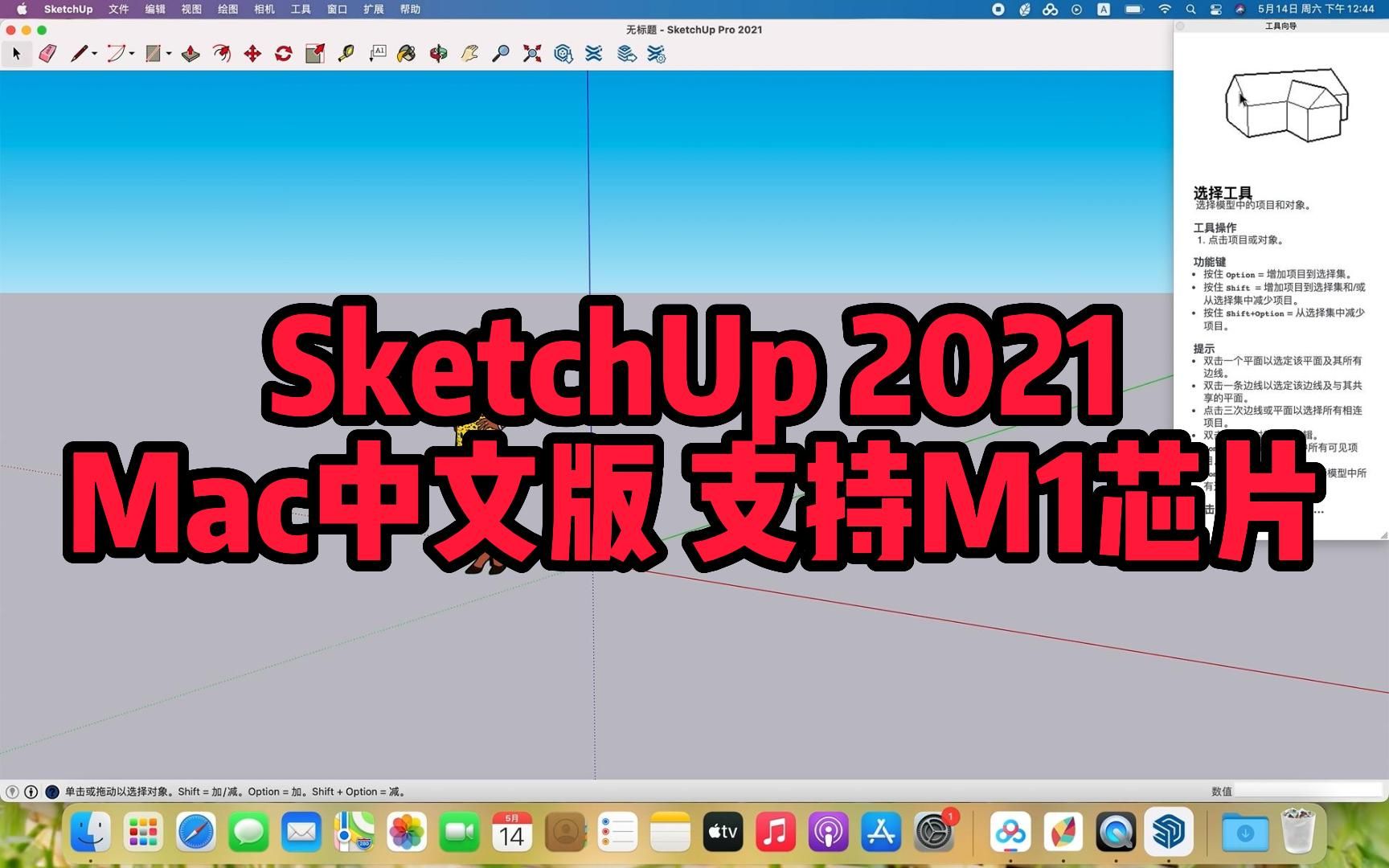Image resolution: width=1389 pixels, height=868 pixels.
Task: Select the Move tool with four arrows
Action: [252, 54]
